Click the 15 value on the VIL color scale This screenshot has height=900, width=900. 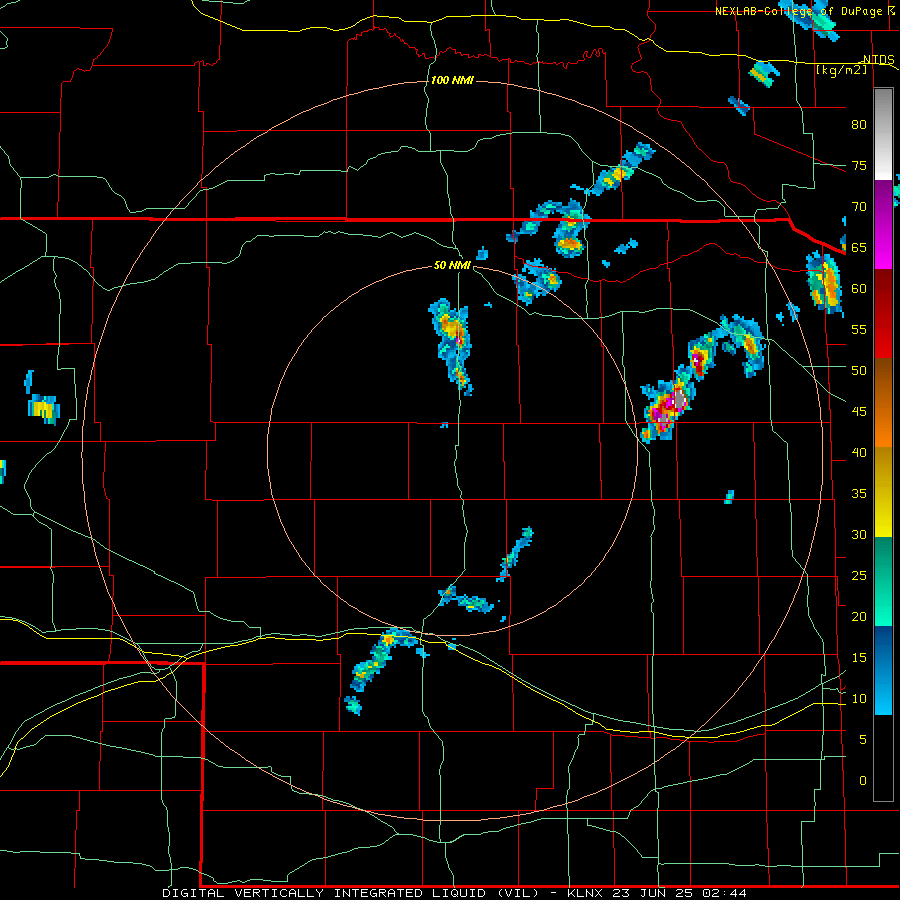859,658
